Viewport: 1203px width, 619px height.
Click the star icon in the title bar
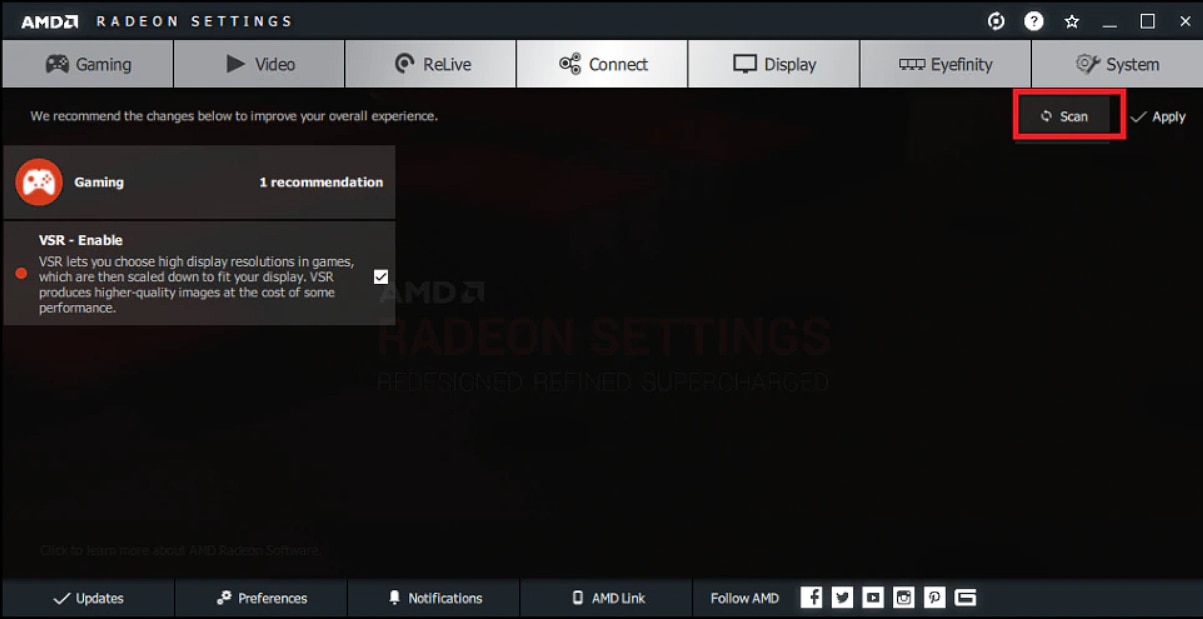click(1072, 21)
